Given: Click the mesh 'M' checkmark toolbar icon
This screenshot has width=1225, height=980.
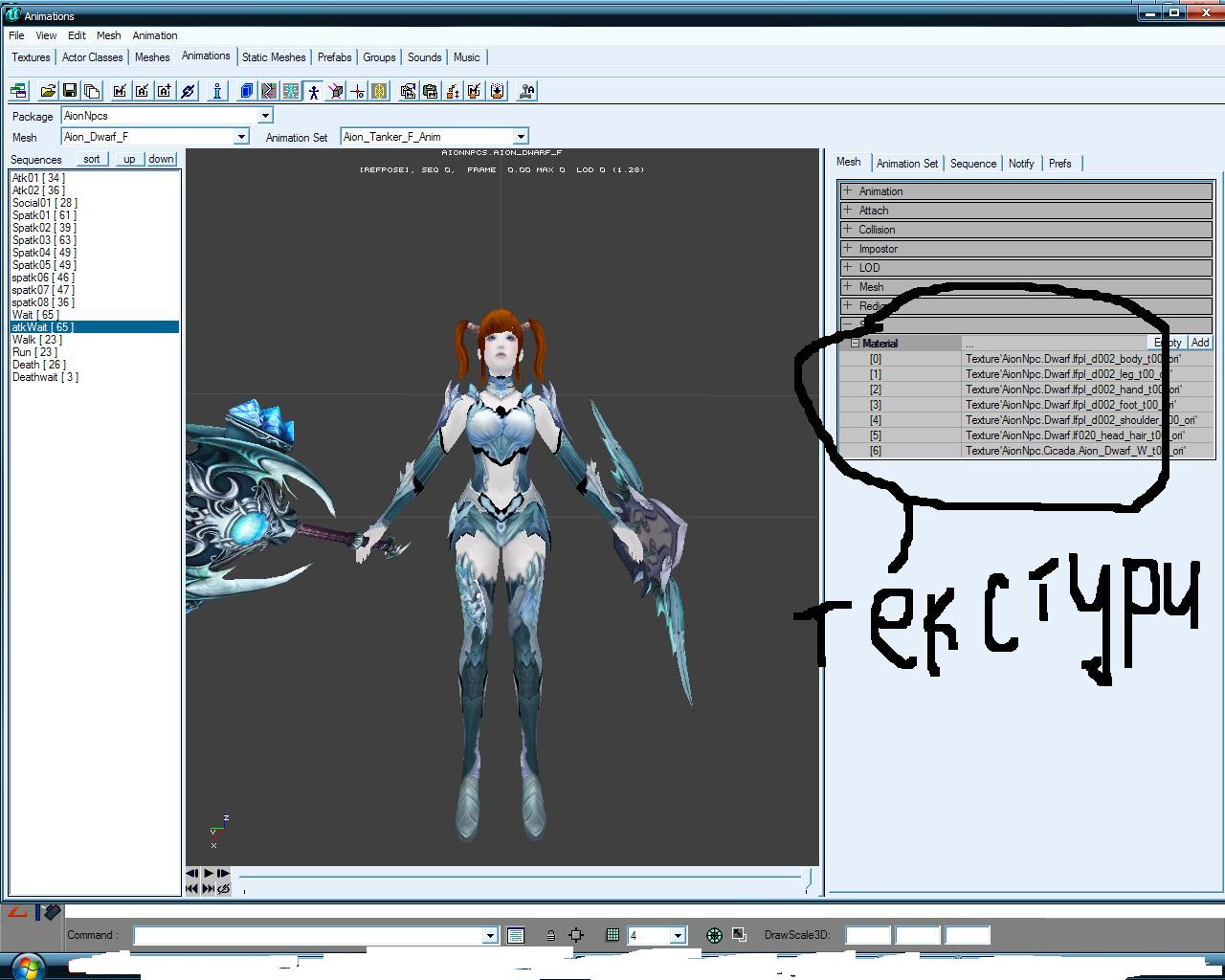Looking at the screenshot, I should pyautogui.click(x=120, y=91).
